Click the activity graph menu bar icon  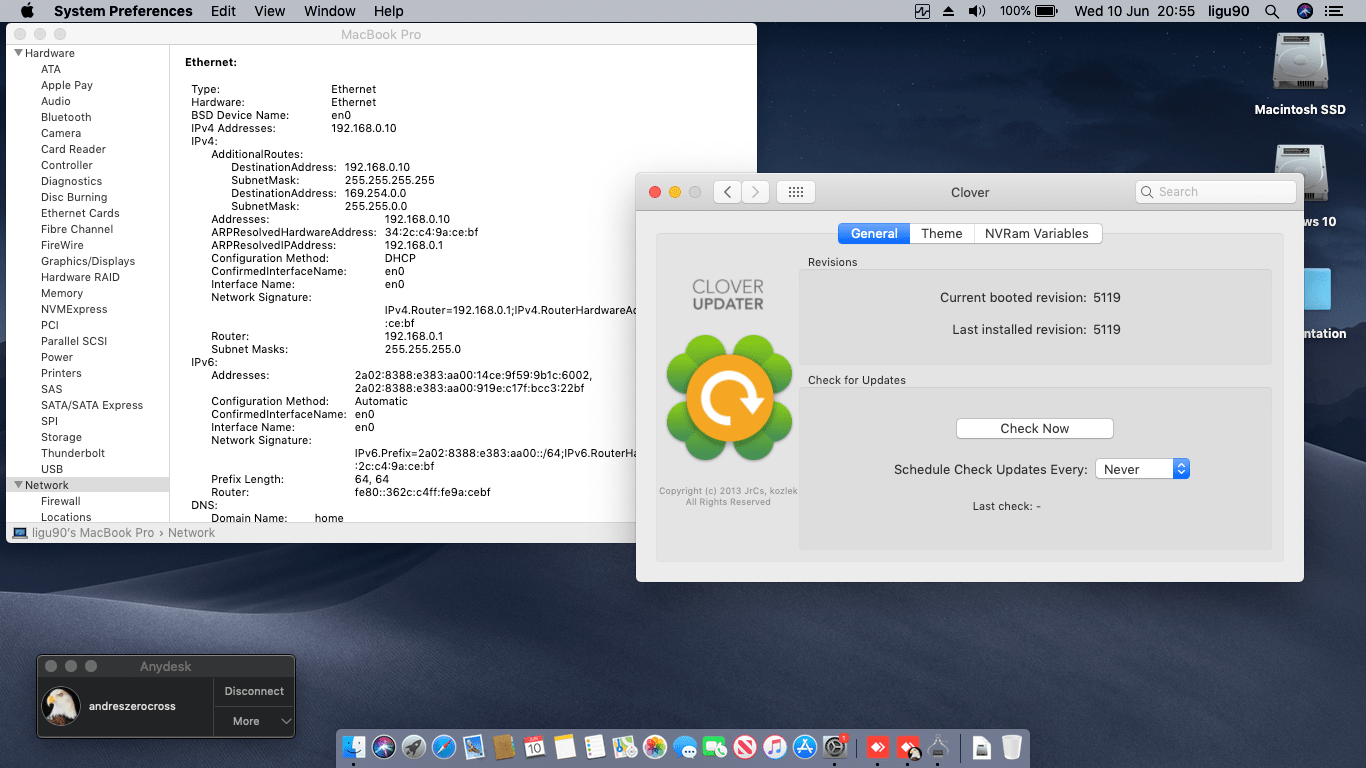click(922, 11)
